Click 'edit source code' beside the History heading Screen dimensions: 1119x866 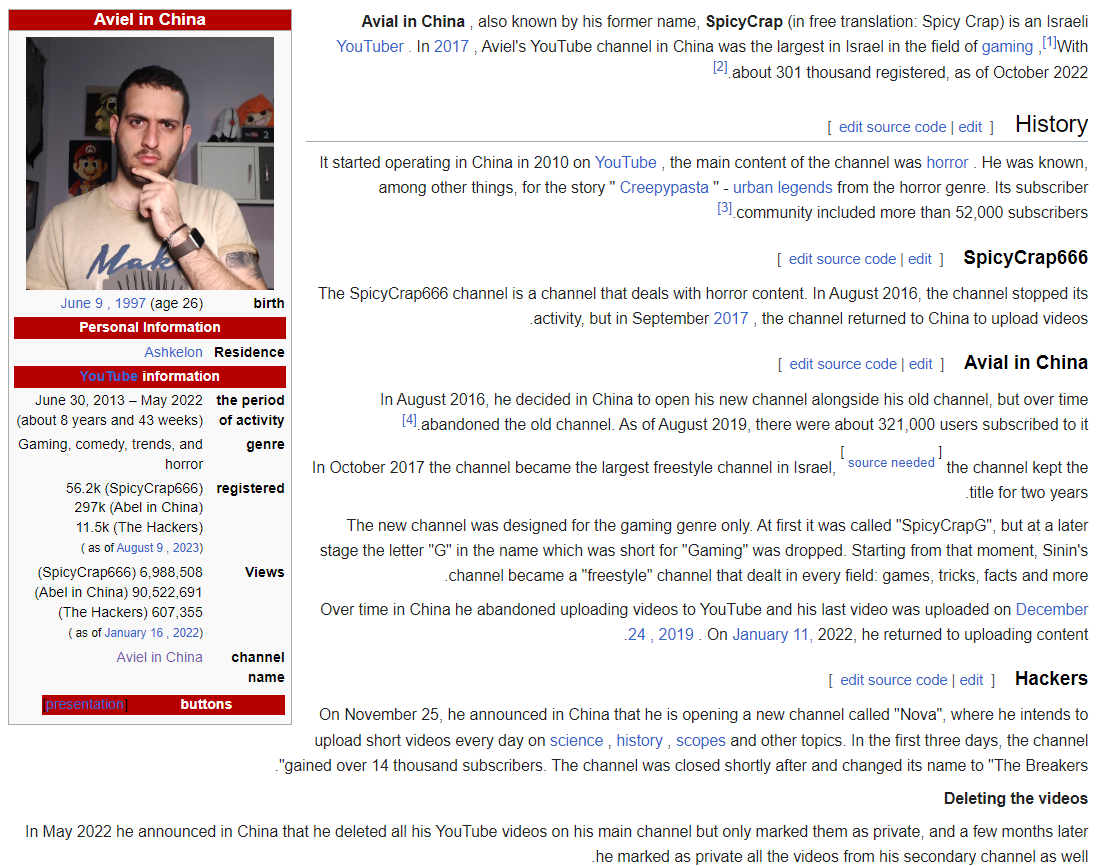pyautogui.click(x=892, y=127)
